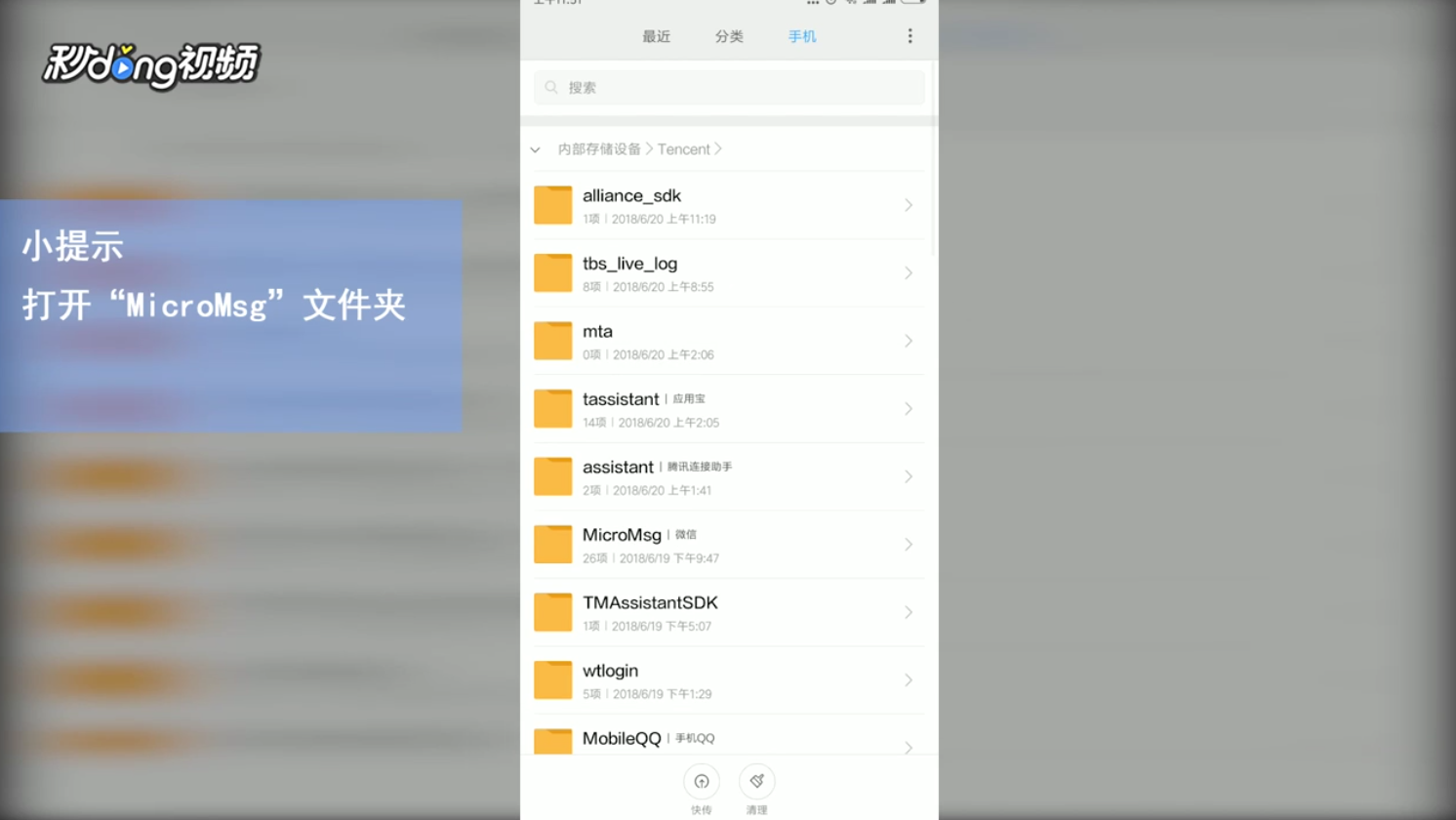Viewport: 1456px width, 820px height.
Task: Open the three-dot overflow menu
Action: pyautogui.click(x=910, y=36)
